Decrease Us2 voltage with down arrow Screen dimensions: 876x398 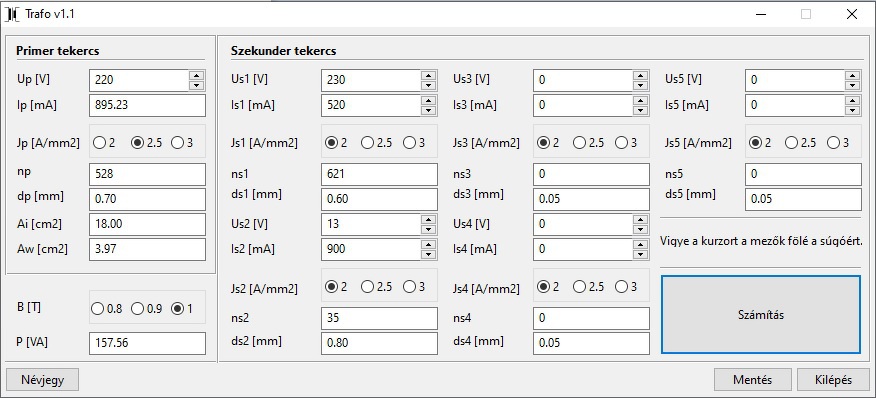[429, 230]
